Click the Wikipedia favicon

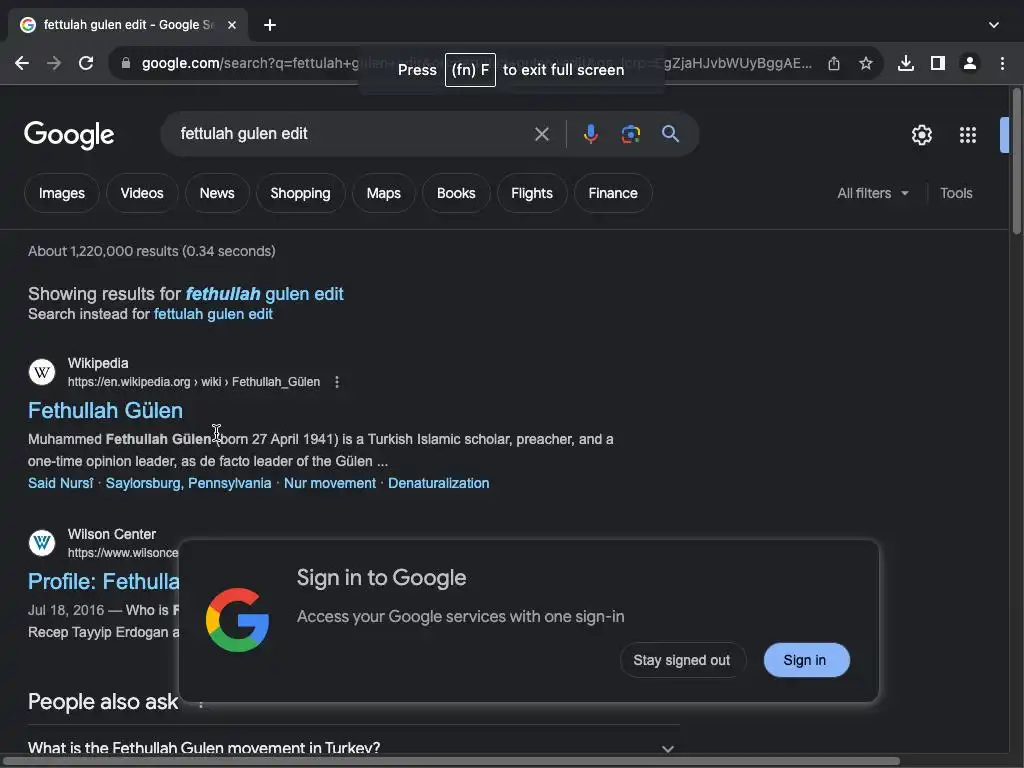pyautogui.click(x=42, y=372)
